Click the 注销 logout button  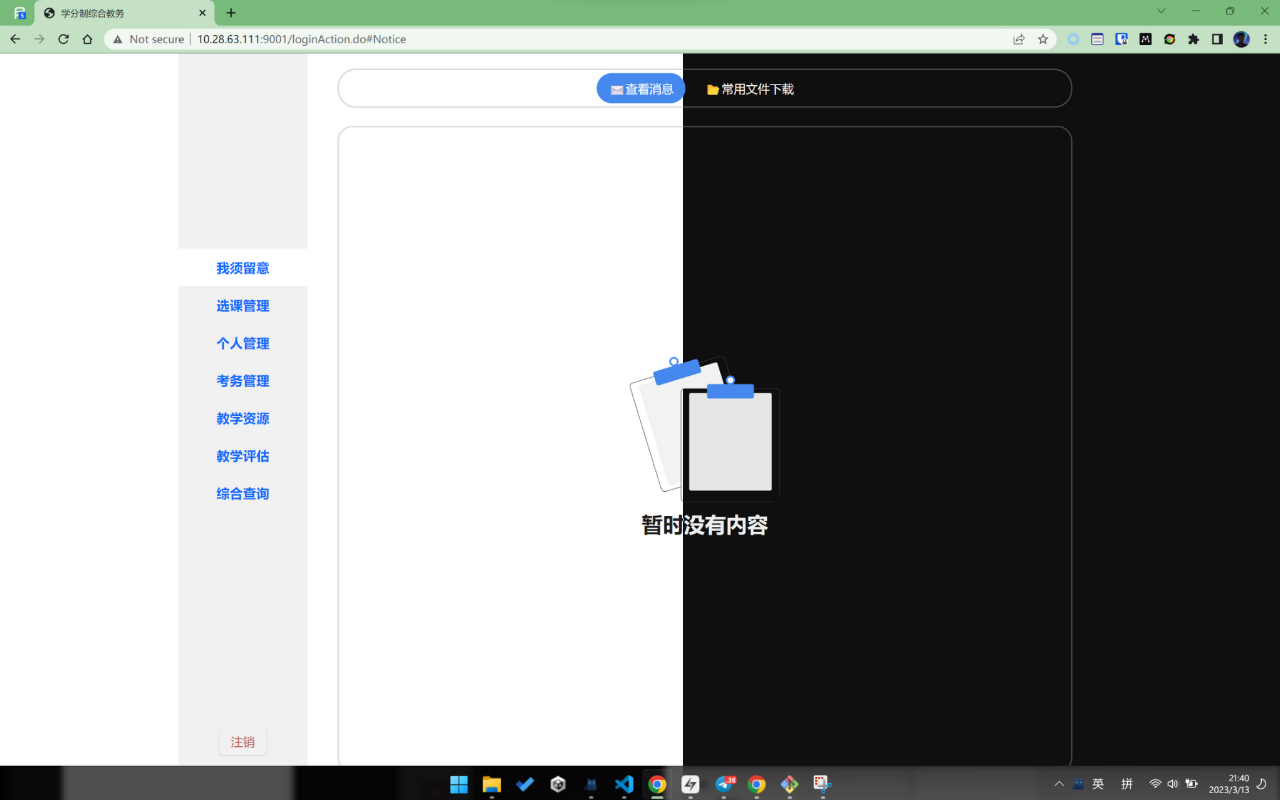pos(243,742)
